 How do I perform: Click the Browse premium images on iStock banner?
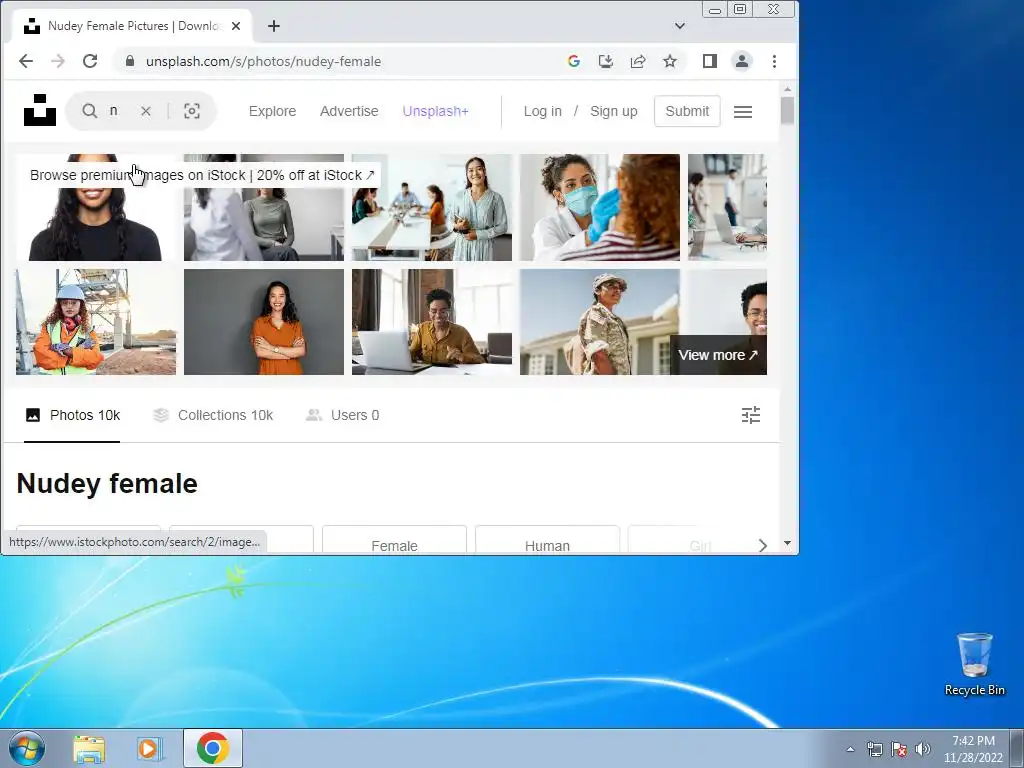tap(202, 175)
